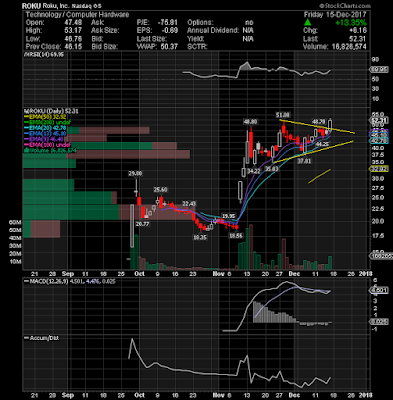Click the latest white candlestick on Dec 15
Image resolution: width=393 pixels, height=400 pixels.
[330, 126]
